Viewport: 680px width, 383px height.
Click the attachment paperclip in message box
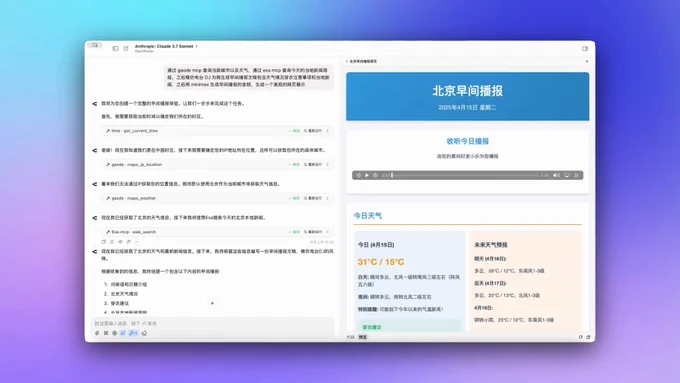click(97, 333)
